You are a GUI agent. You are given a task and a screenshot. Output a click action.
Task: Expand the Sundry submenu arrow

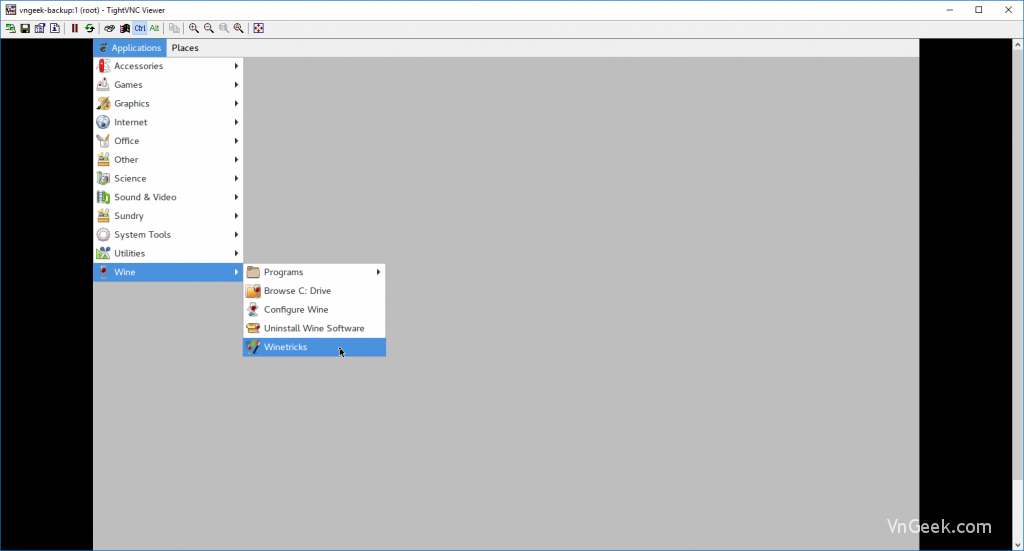(x=236, y=215)
